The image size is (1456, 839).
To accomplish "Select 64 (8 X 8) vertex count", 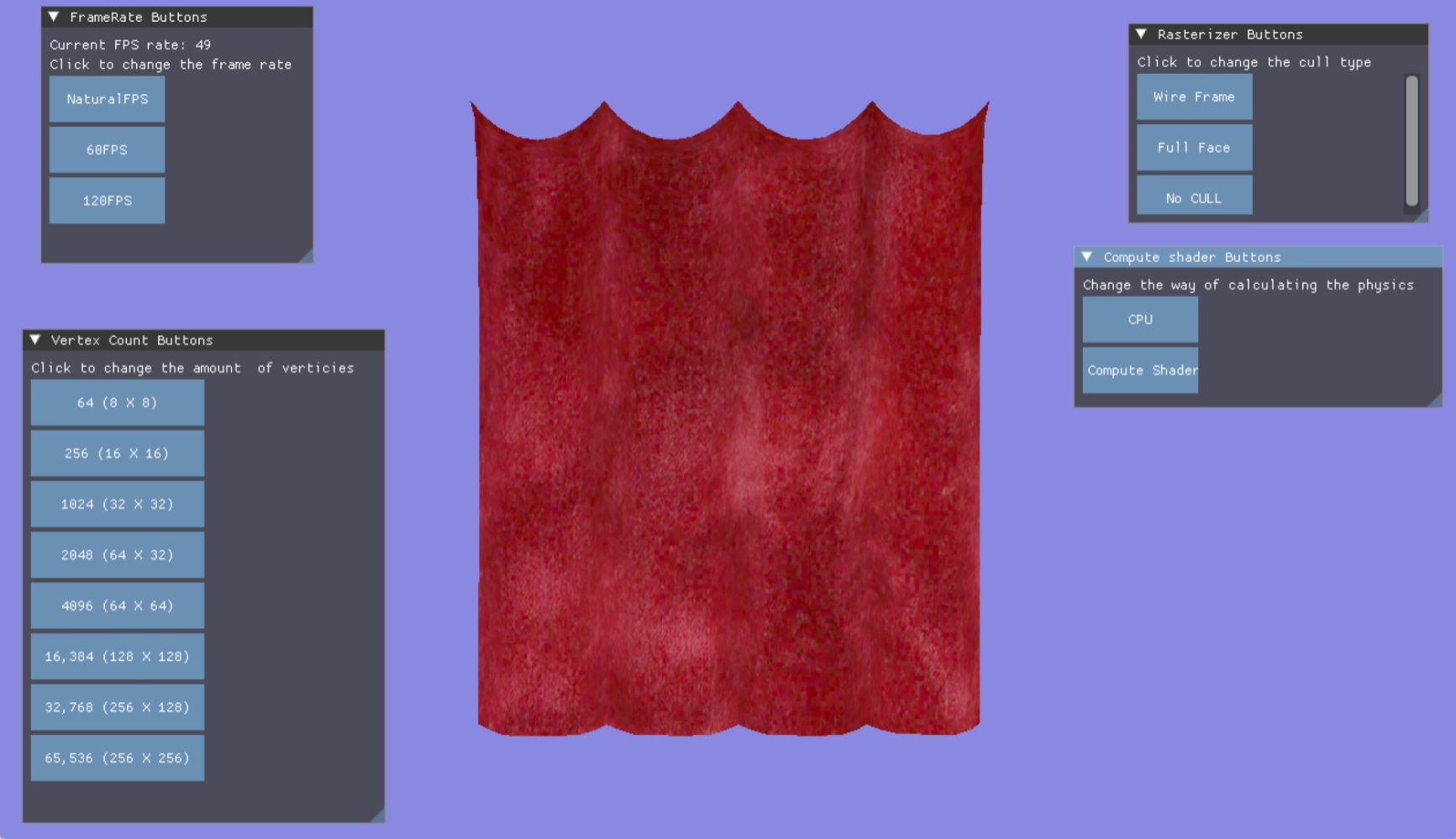I will 118,402.
